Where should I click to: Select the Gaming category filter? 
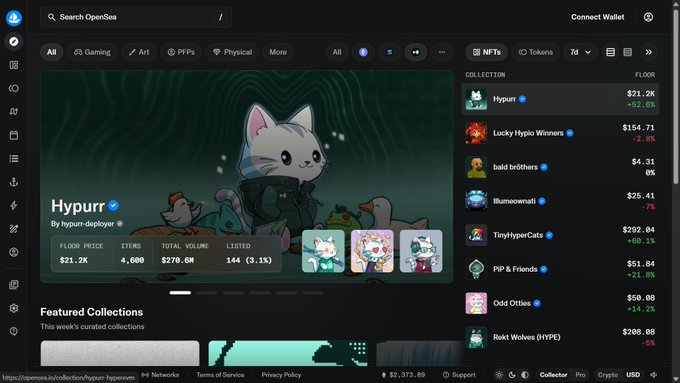coord(92,52)
